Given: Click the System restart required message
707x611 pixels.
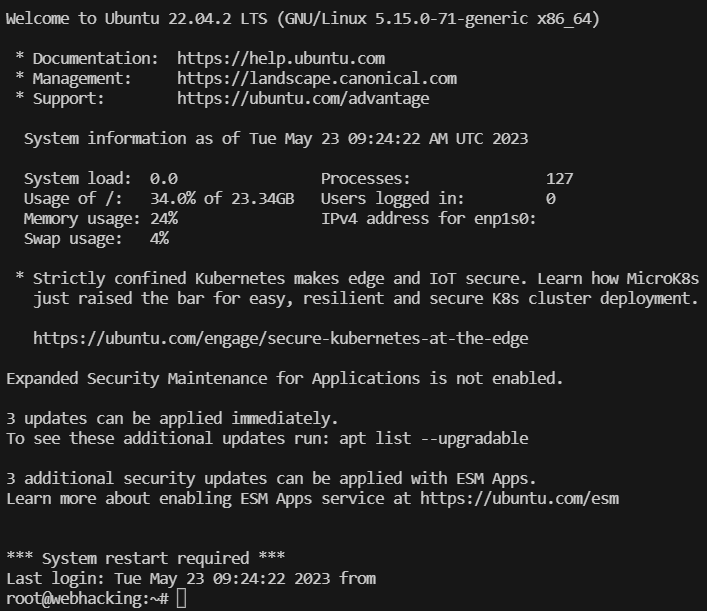Looking at the screenshot, I should pos(146,558).
